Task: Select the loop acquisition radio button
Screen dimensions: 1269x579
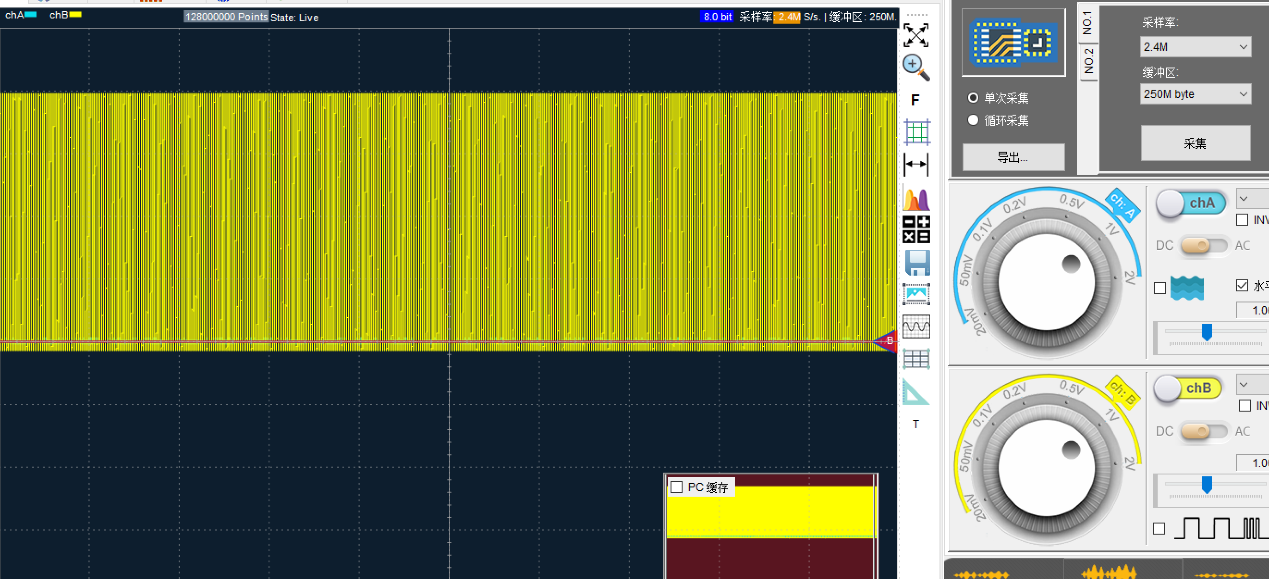Action: point(973,120)
